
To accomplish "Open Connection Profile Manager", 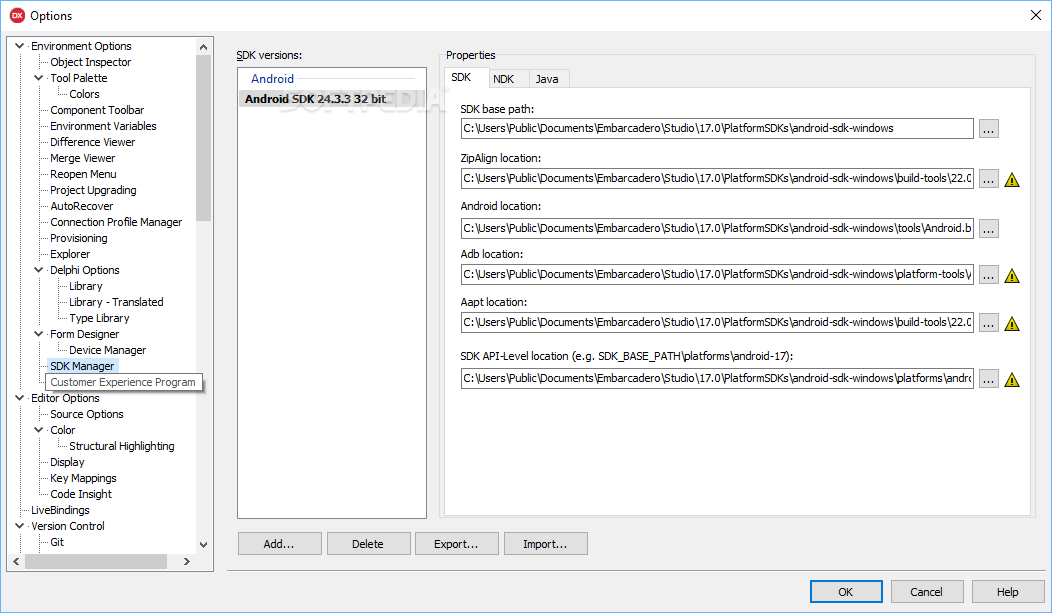I will point(116,222).
